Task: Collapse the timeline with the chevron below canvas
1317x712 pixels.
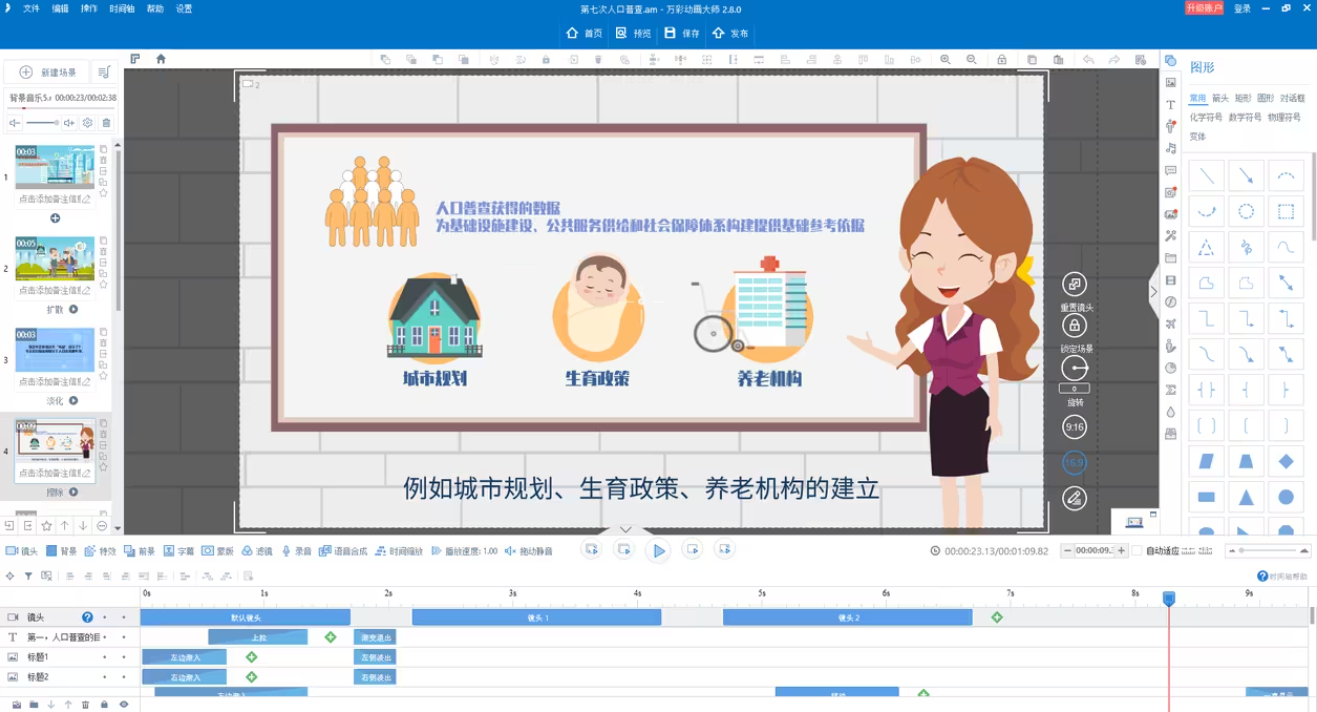Action: (626, 529)
